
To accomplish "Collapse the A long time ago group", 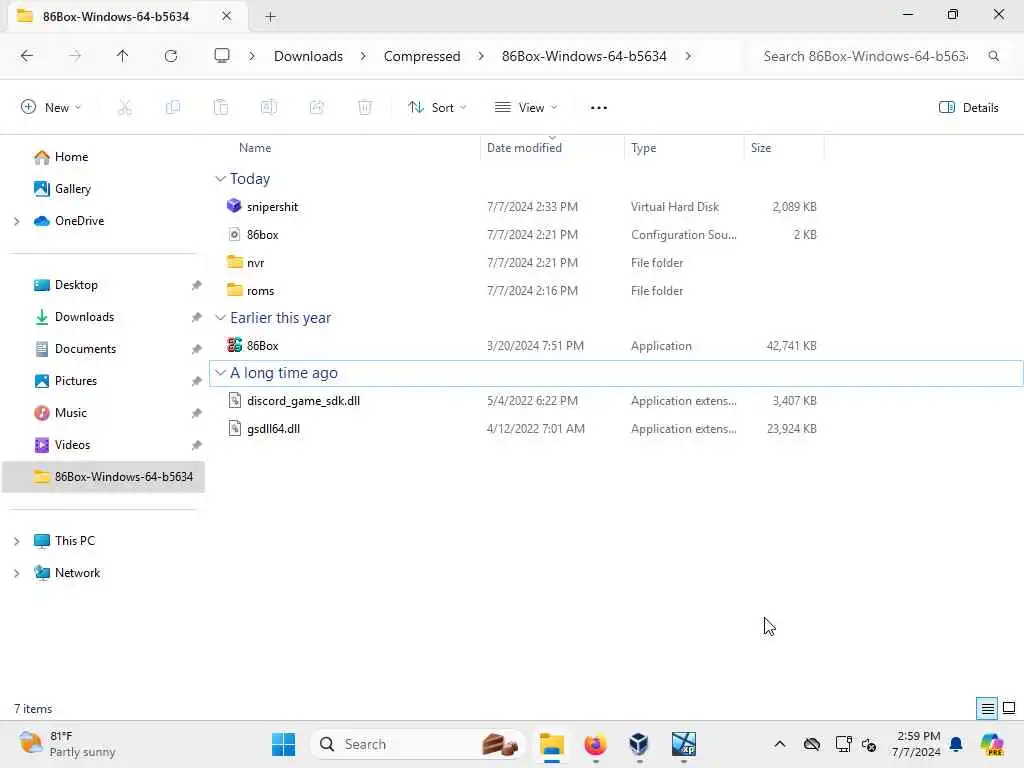I will 220,372.
